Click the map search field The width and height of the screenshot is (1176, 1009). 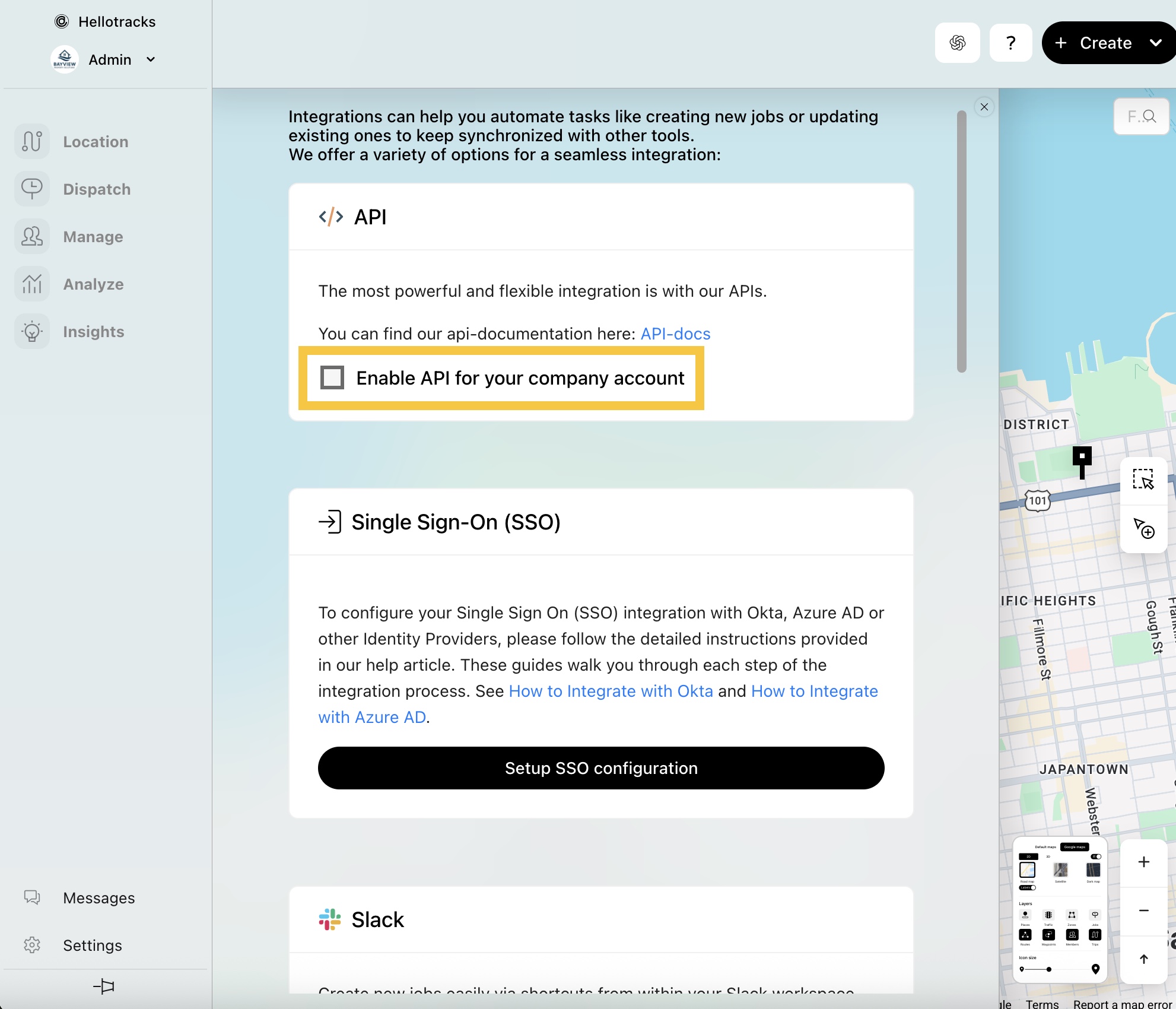1140,116
